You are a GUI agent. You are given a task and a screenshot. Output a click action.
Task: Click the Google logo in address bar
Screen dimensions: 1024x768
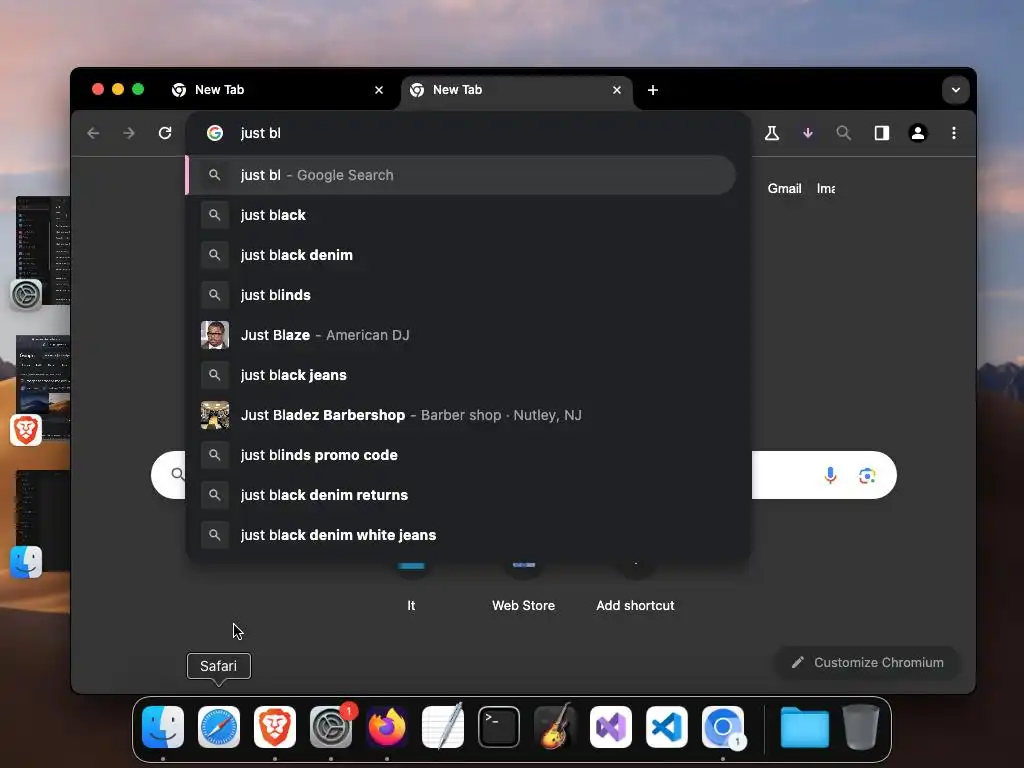tap(215, 133)
